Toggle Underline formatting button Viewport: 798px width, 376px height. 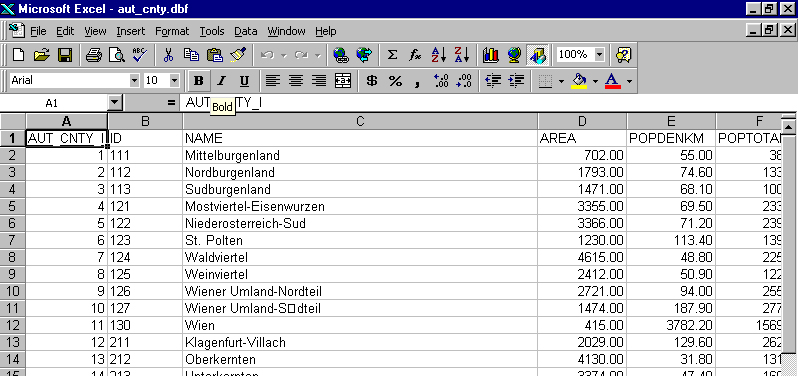pos(244,80)
